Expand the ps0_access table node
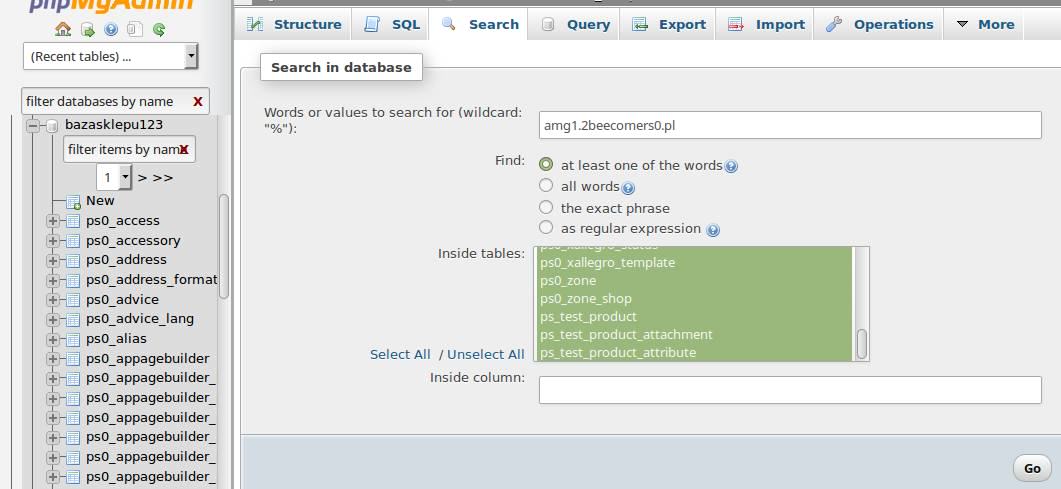1061x489 pixels. (x=53, y=220)
